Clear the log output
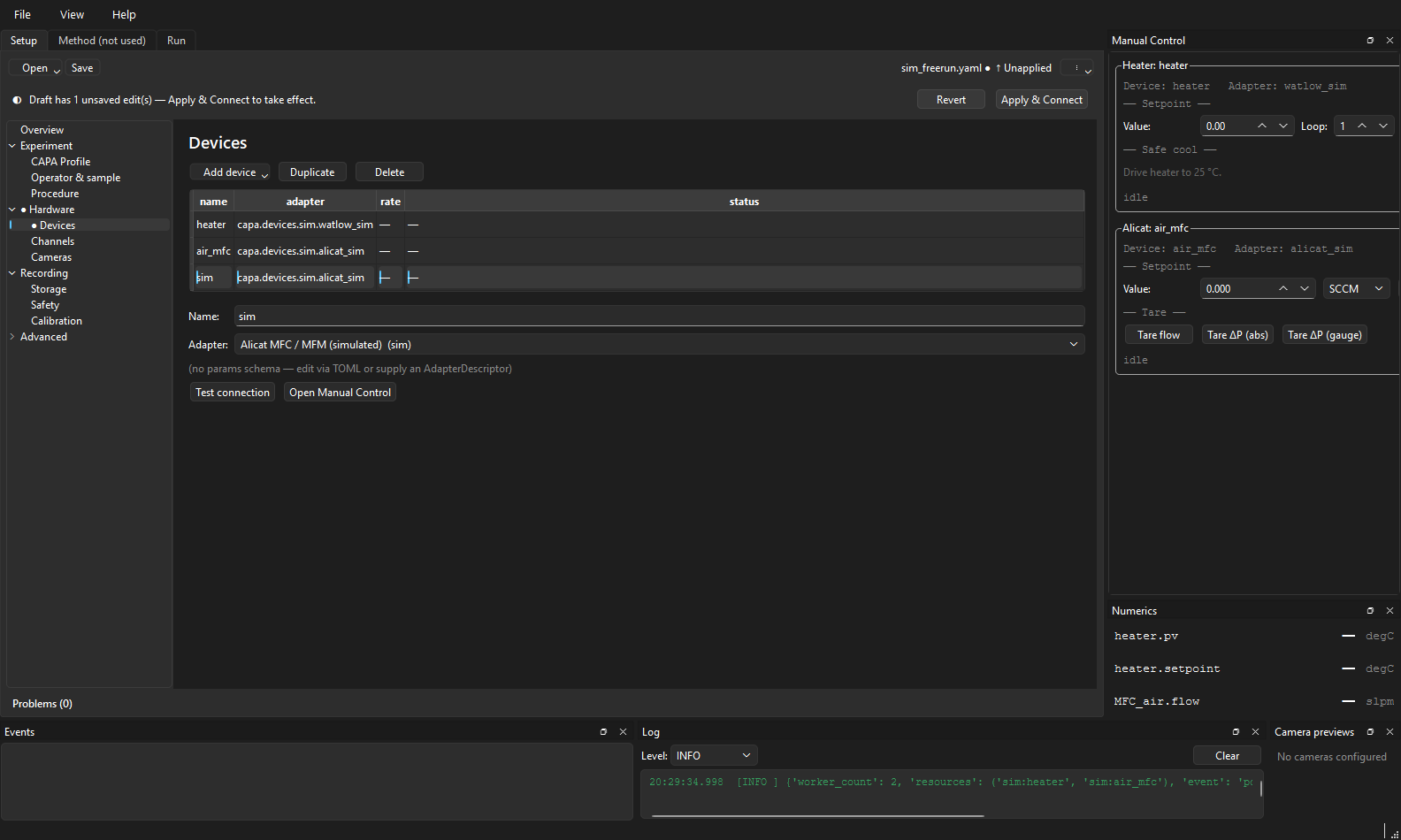 click(1227, 756)
